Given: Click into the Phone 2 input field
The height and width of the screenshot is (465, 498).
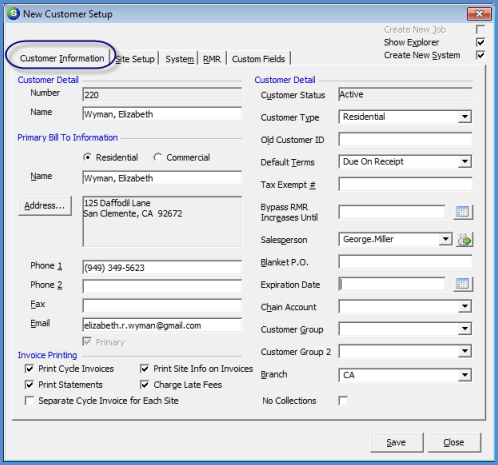Looking at the screenshot, I should (162, 286).
